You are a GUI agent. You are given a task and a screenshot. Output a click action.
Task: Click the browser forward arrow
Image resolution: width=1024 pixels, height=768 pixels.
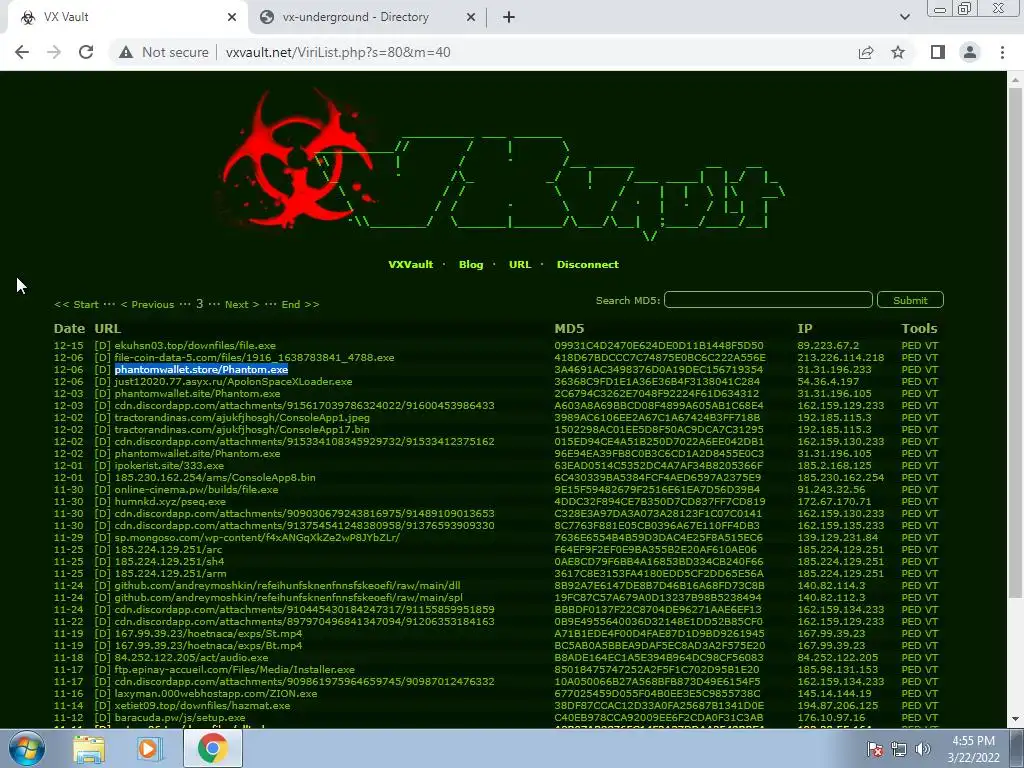coord(54,52)
